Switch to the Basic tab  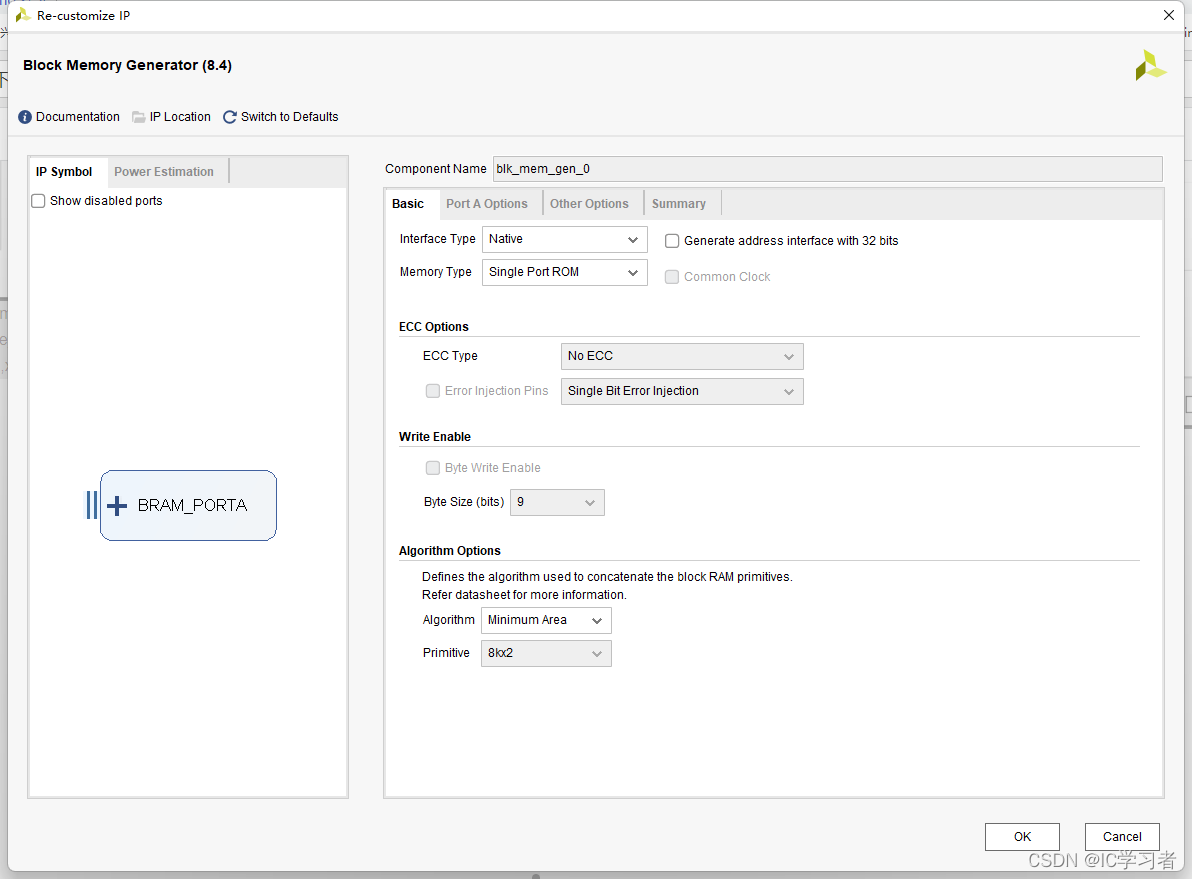[x=408, y=204]
